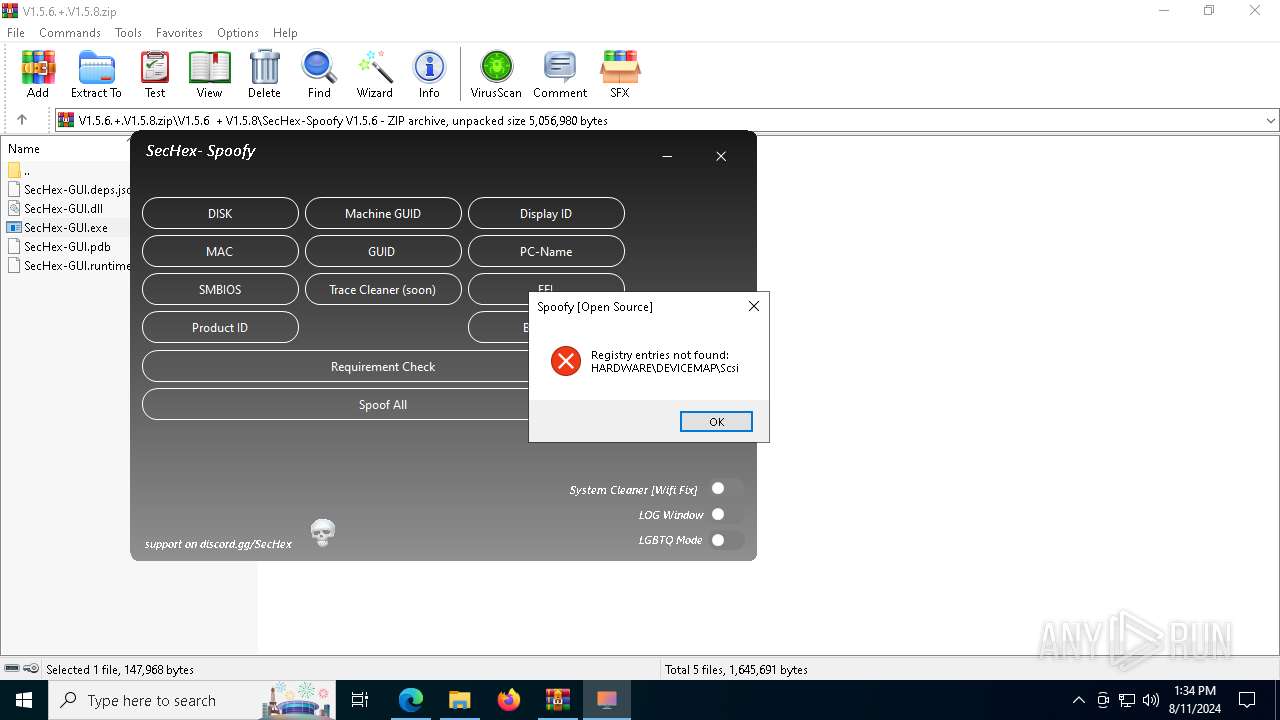This screenshot has width=1280, height=720.
Task: Show hidden system tray icons
Action: [x=1078, y=700]
